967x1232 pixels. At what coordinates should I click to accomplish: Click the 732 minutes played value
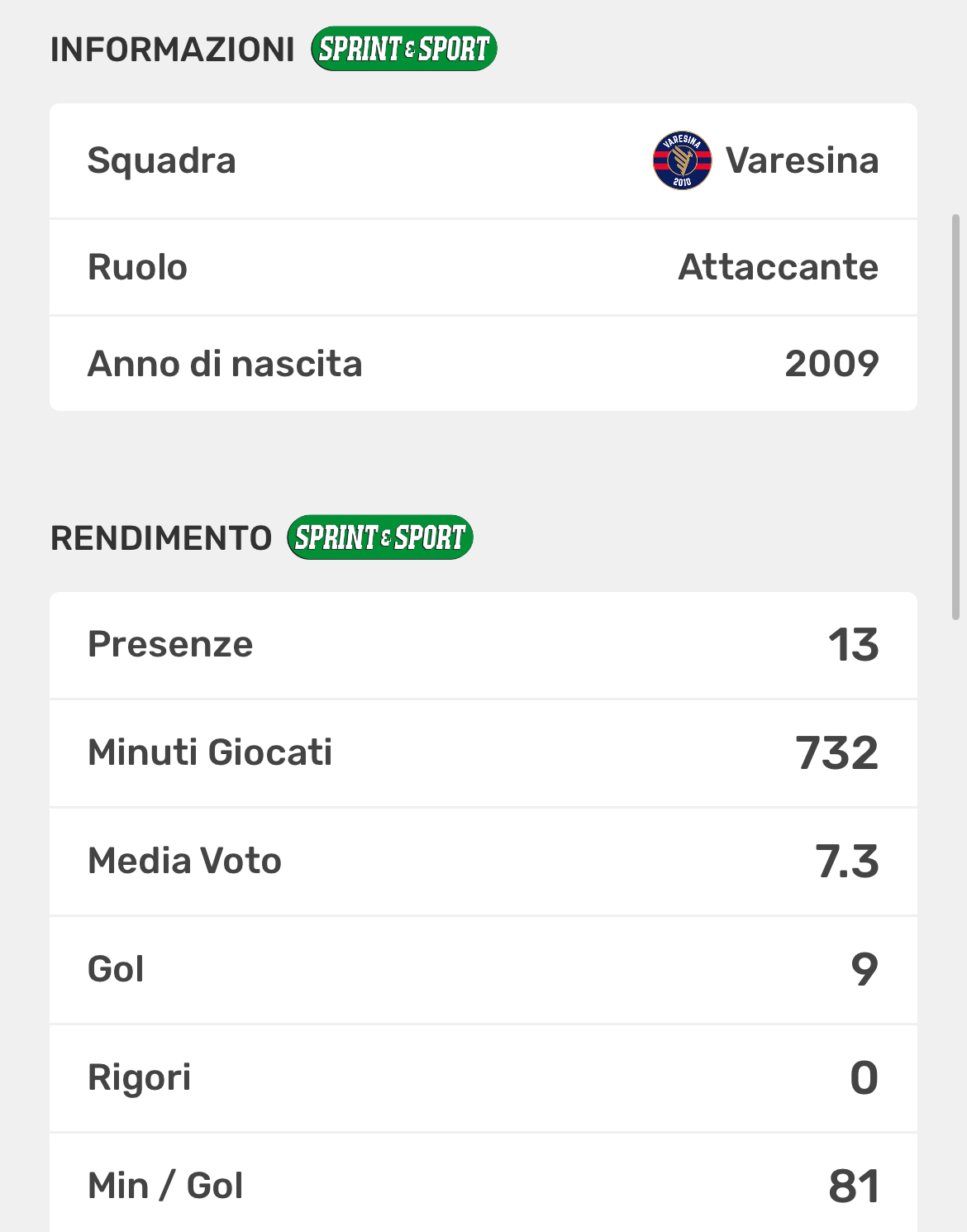(836, 753)
